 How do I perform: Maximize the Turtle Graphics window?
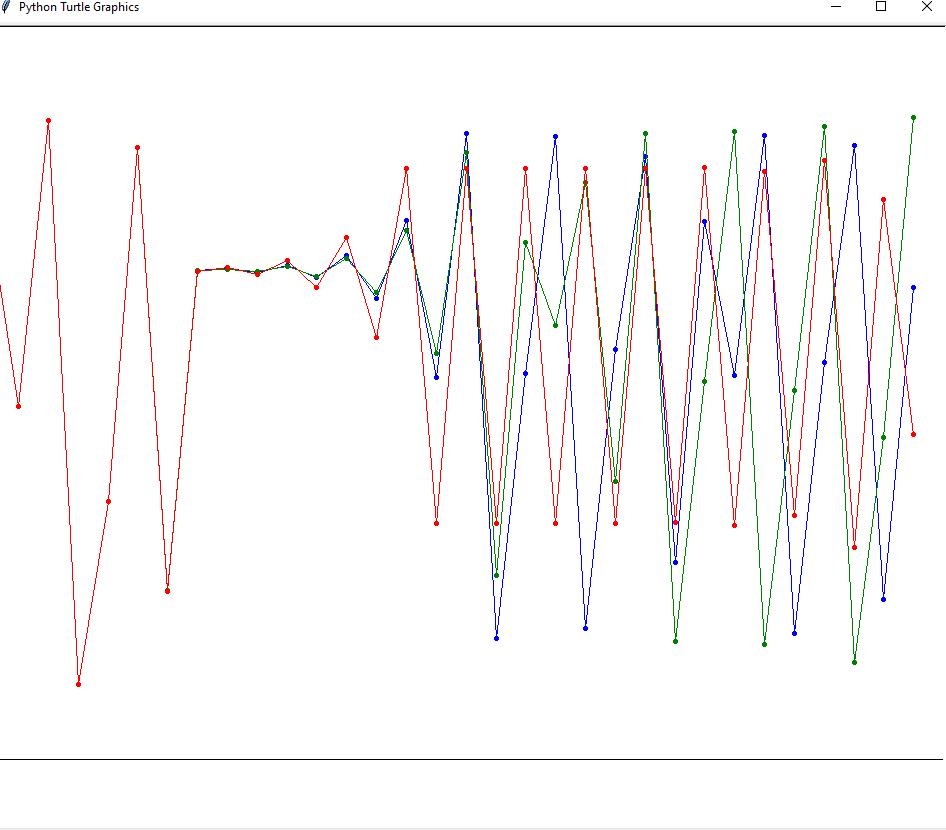pos(881,7)
